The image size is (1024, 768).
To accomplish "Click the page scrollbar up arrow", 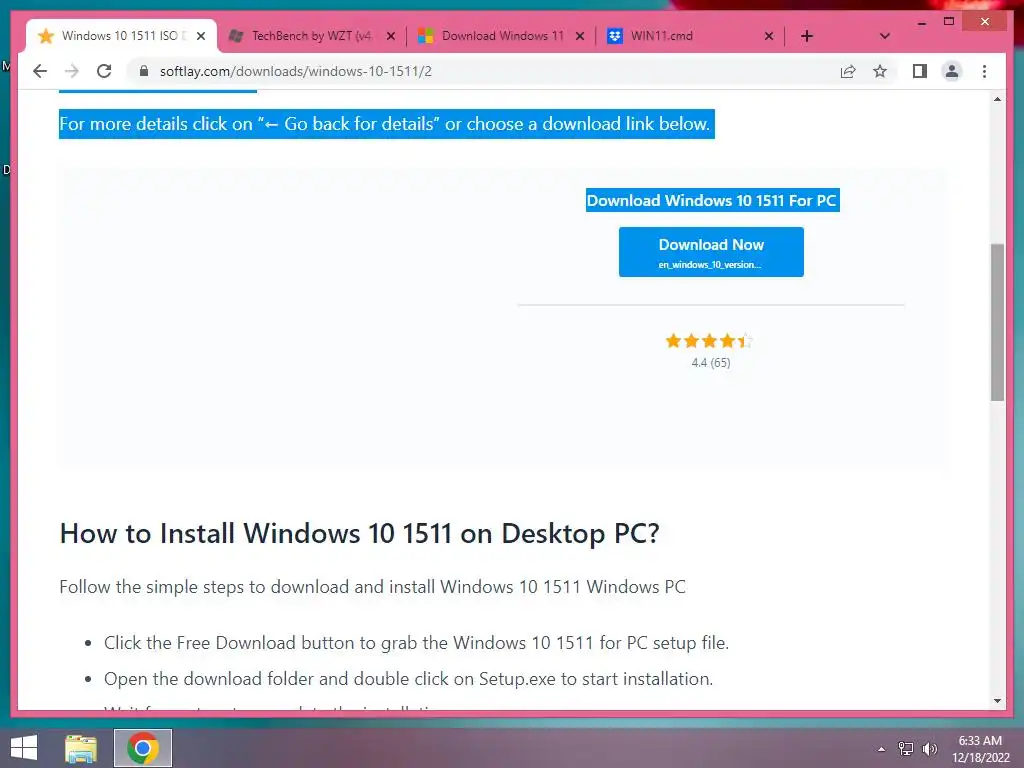I will tap(997, 99).
